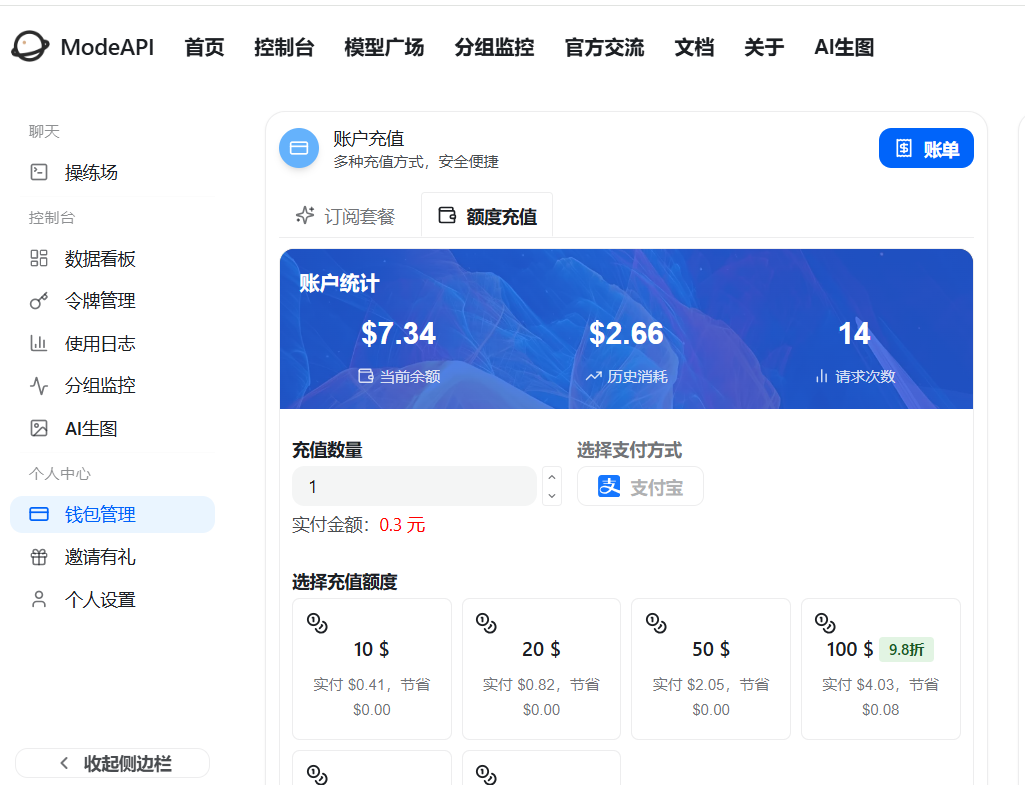Switch to the 额度充值 tab
The height and width of the screenshot is (785, 1025).
coord(487,216)
